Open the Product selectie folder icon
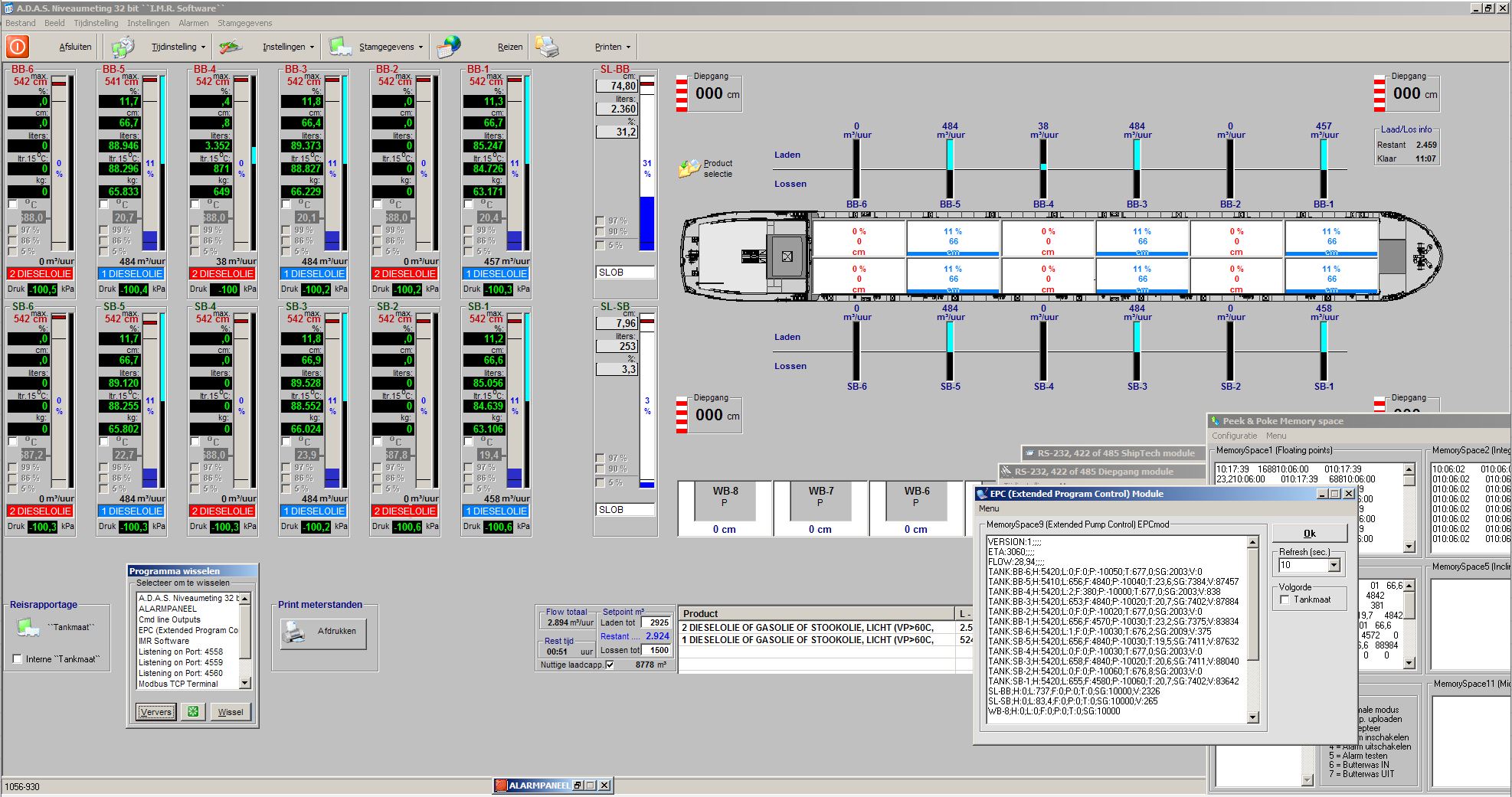1512x797 pixels. coord(689,168)
